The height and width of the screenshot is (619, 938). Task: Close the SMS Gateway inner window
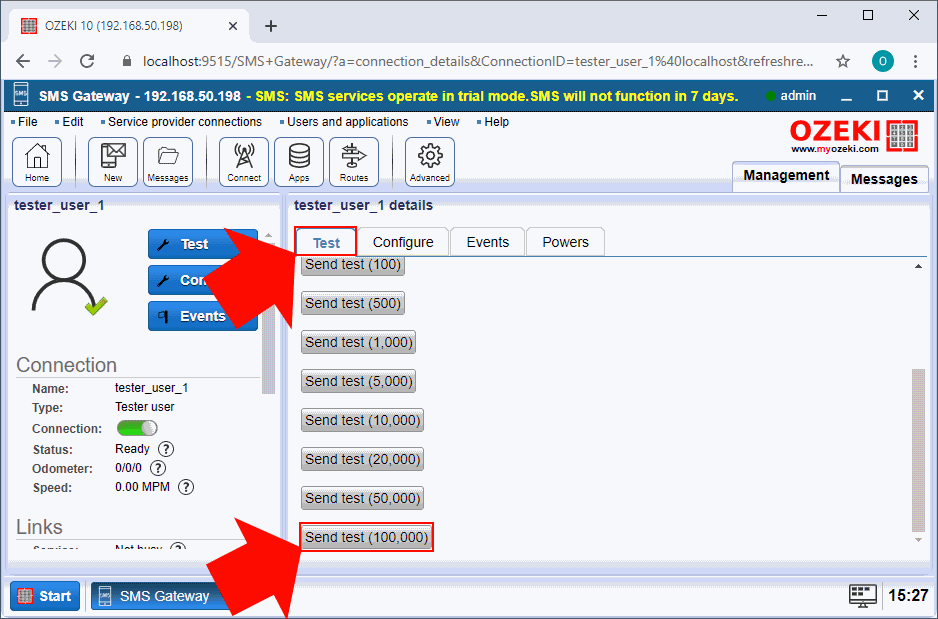click(x=919, y=96)
